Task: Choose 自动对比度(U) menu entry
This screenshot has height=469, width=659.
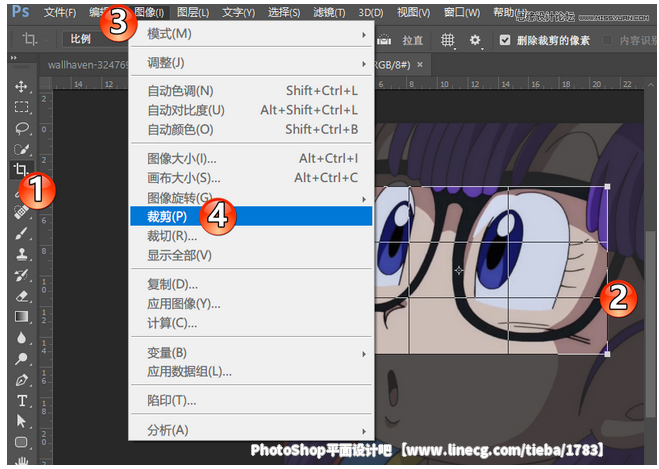Action: click(x=251, y=110)
